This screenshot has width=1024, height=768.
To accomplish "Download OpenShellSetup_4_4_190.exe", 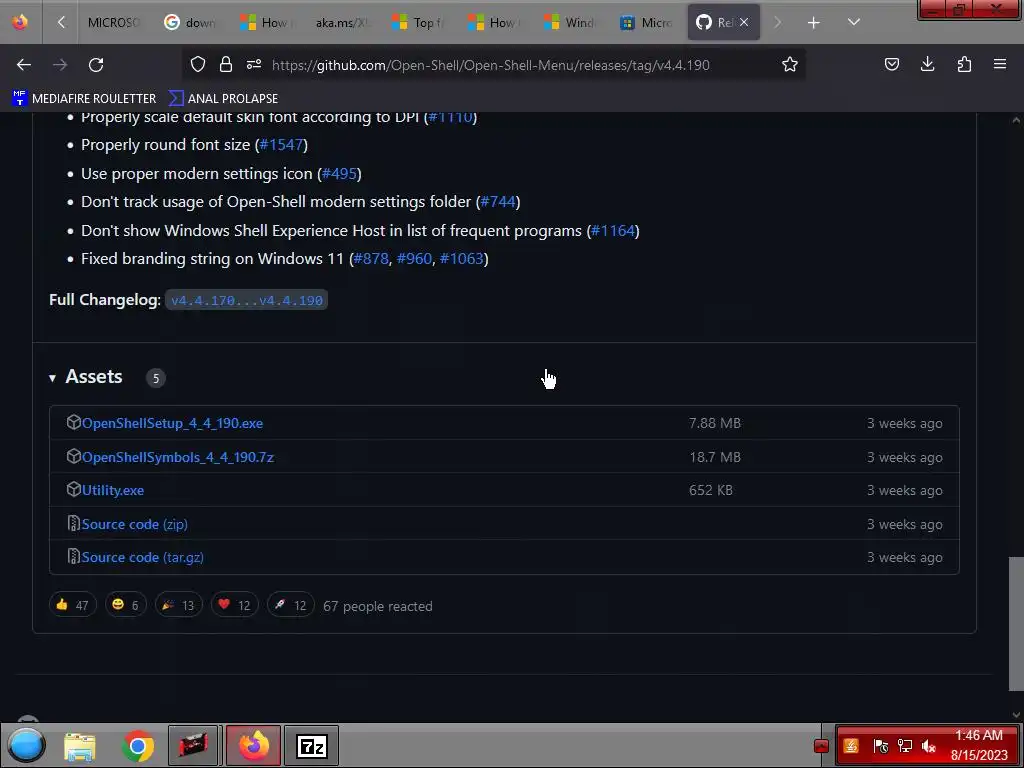I will 172,423.
